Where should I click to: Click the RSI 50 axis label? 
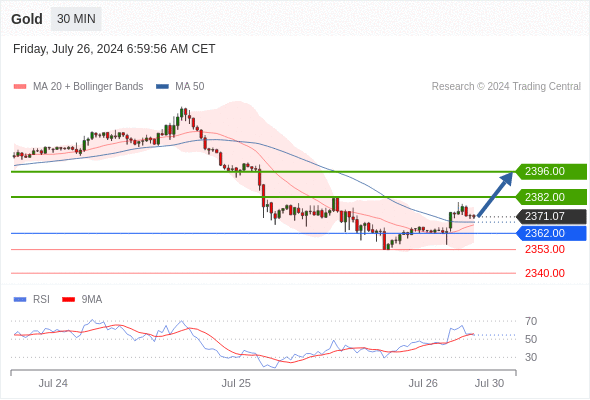pyautogui.click(x=531, y=339)
